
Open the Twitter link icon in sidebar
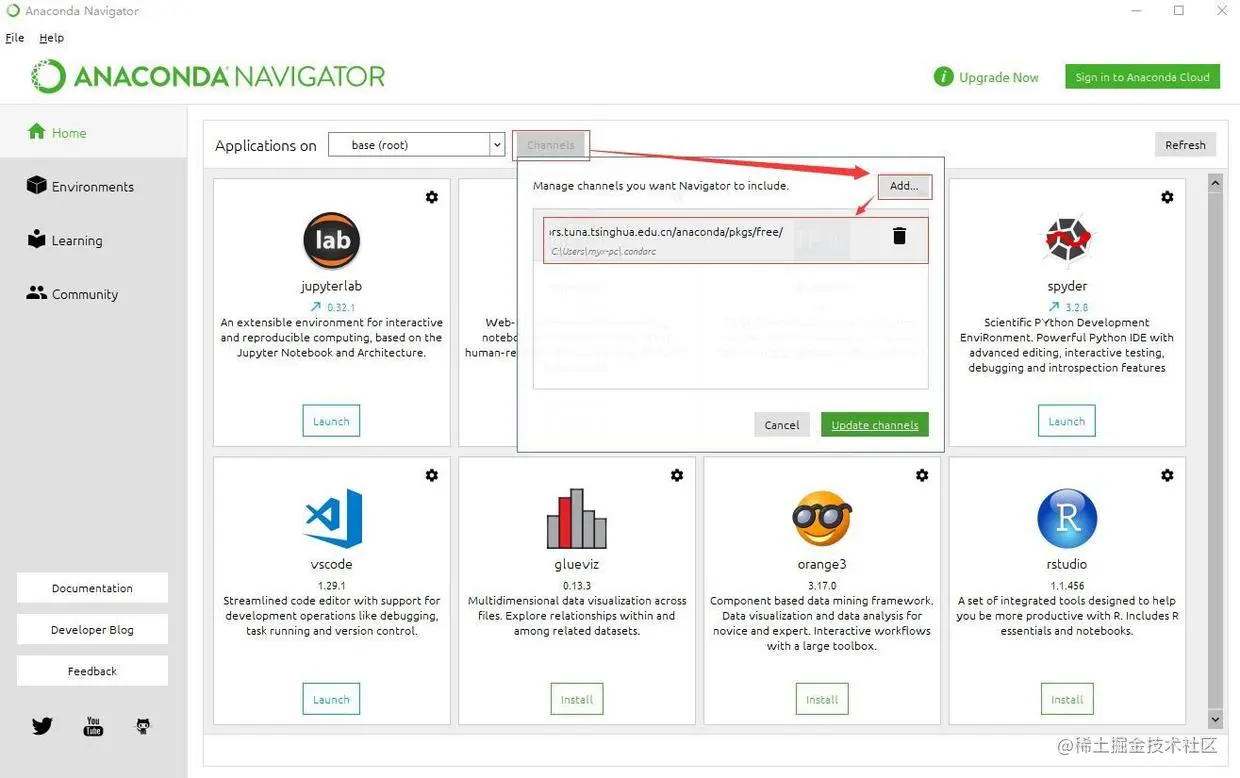[42, 726]
